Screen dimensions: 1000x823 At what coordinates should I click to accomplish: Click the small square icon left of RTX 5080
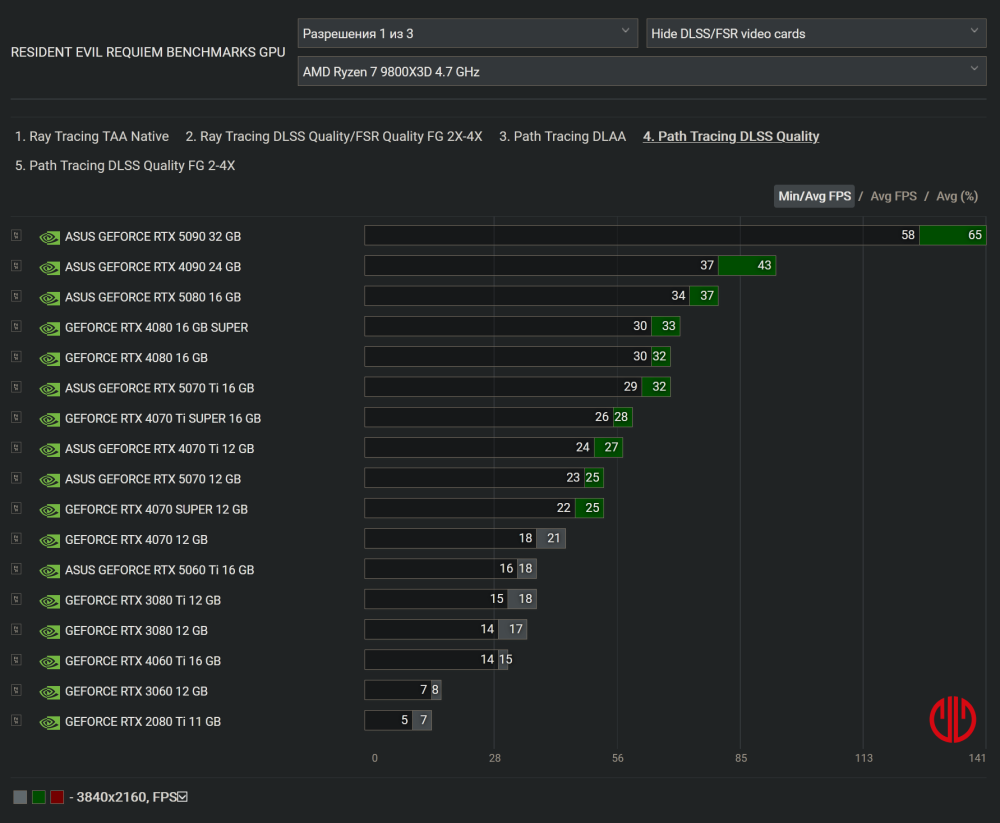pos(16,297)
